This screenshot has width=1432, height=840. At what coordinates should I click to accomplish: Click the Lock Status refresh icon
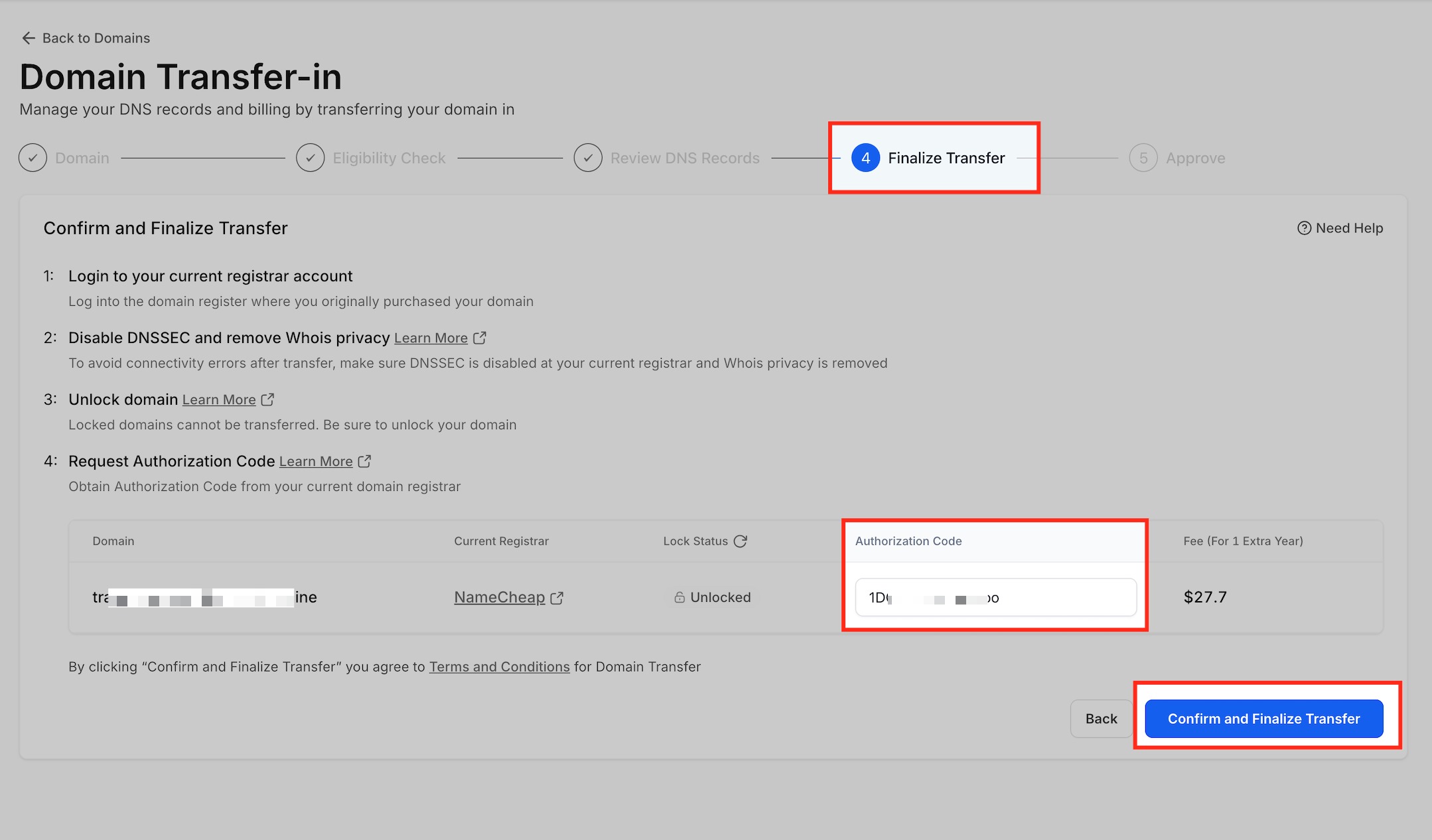click(x=741, y=541)
